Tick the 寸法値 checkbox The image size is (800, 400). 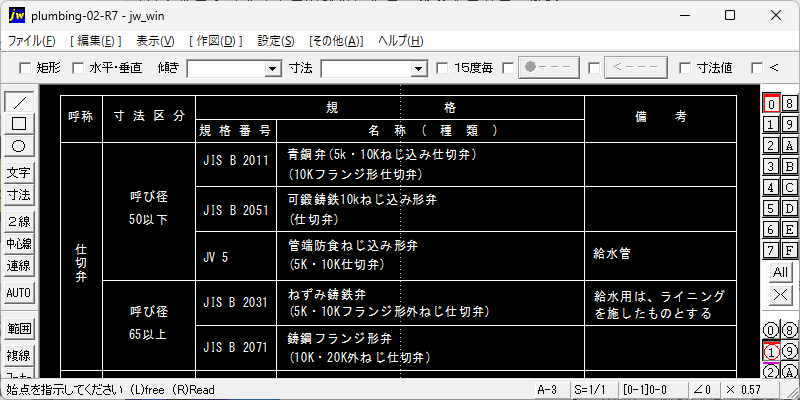pyautogui.click(x=685, y=68)
